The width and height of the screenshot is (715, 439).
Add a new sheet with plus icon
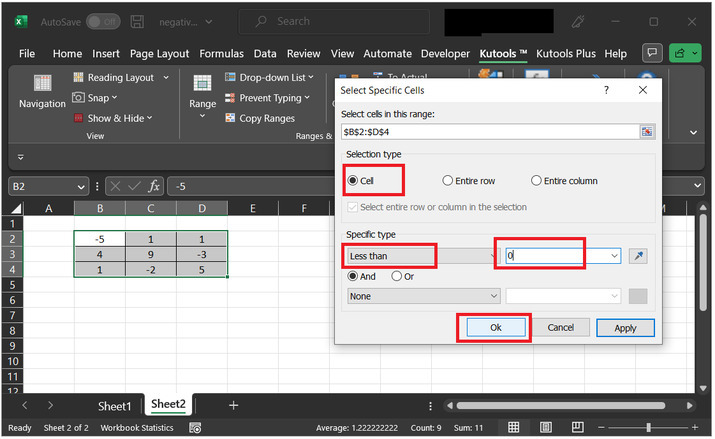(x=233, y=405)
